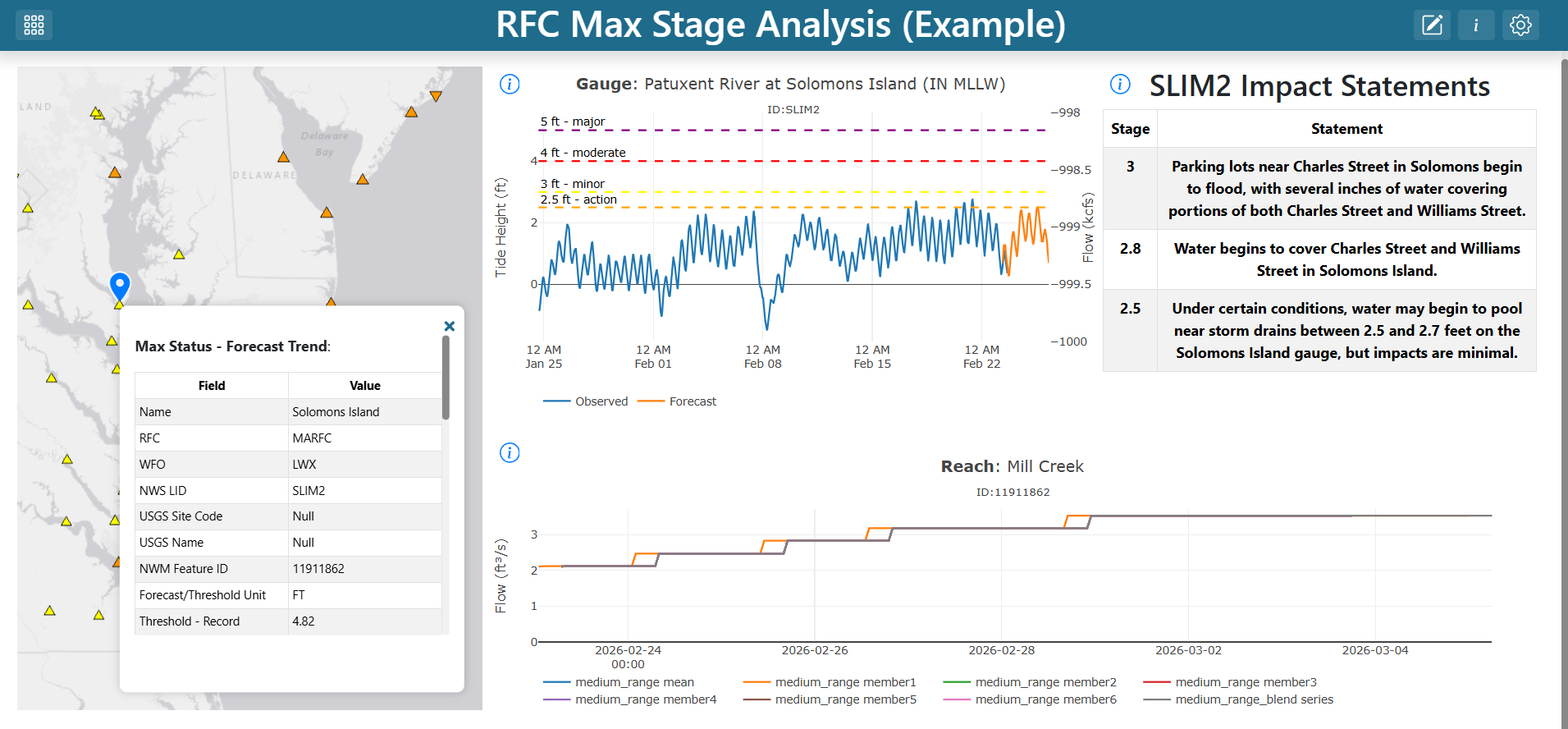Click the Field column header in popup
The image size is (1568, 729).
(x=212, y=386)
